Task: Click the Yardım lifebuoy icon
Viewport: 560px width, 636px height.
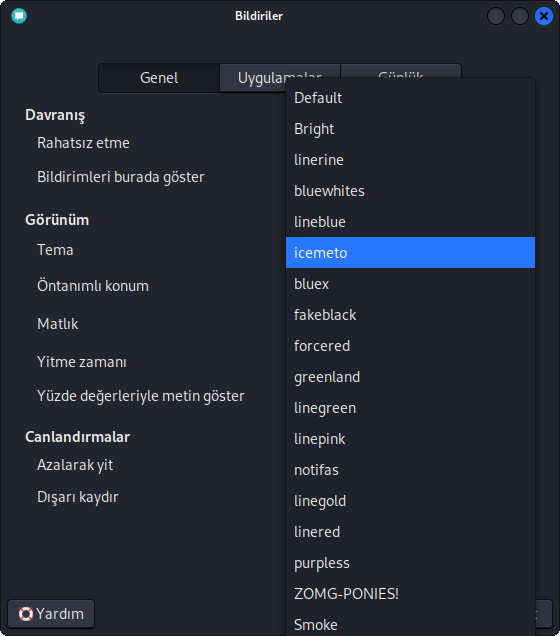Action: click(26, 614)
